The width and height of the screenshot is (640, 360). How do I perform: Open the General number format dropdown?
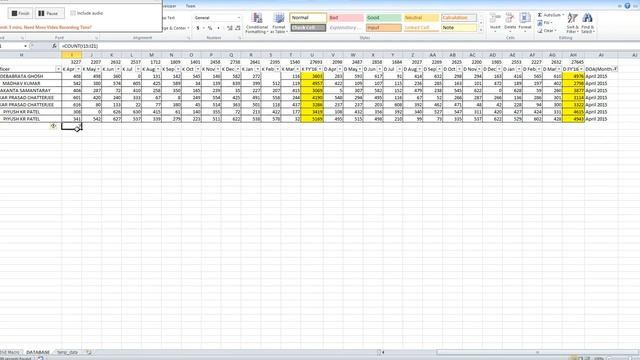click(239, 18)
